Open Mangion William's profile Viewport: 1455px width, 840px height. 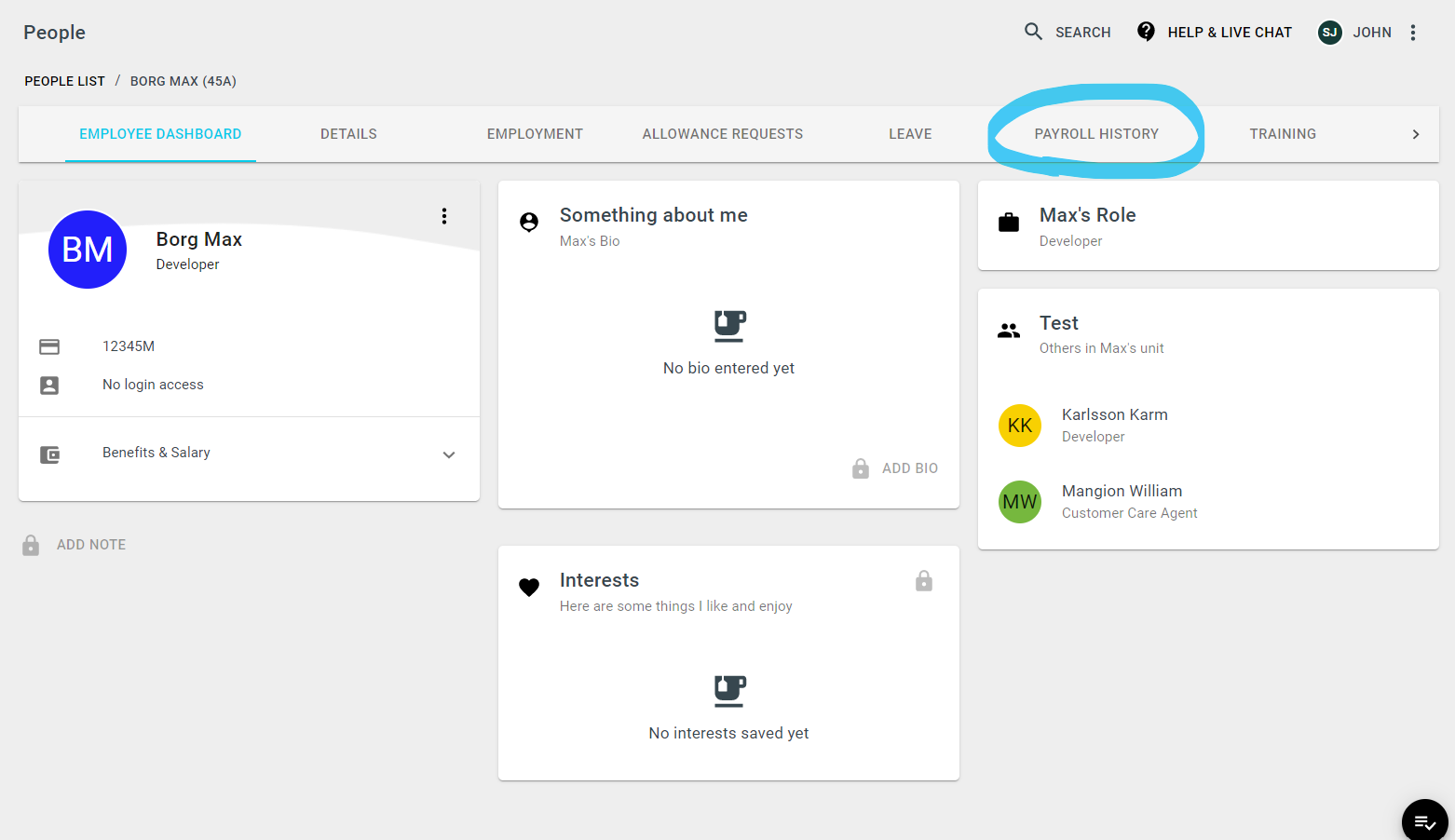click(x=1122, y=491)
